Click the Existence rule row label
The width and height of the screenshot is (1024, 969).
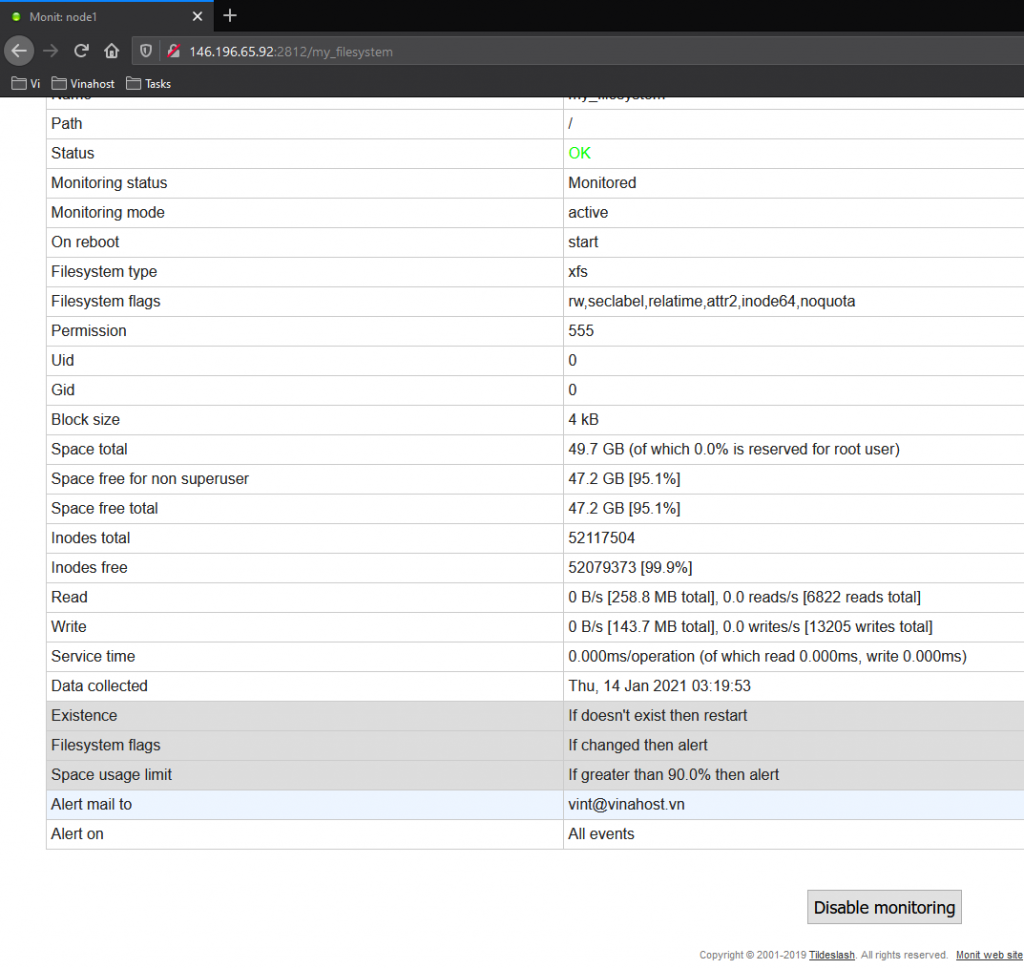[x=84, y=716]
